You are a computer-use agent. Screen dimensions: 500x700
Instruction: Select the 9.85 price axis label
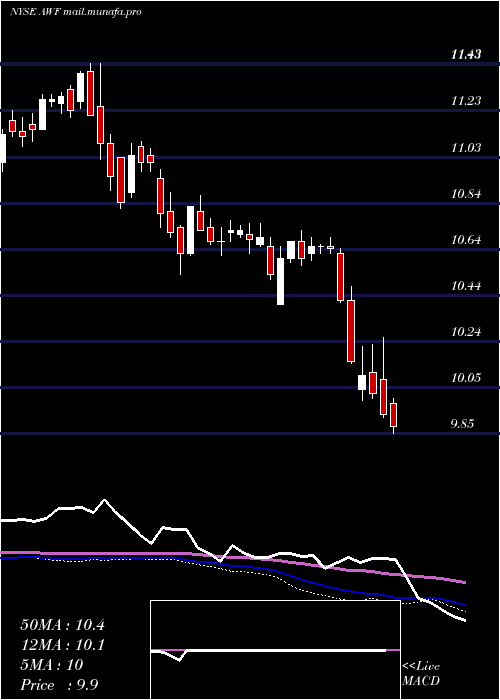click(462, 424)
